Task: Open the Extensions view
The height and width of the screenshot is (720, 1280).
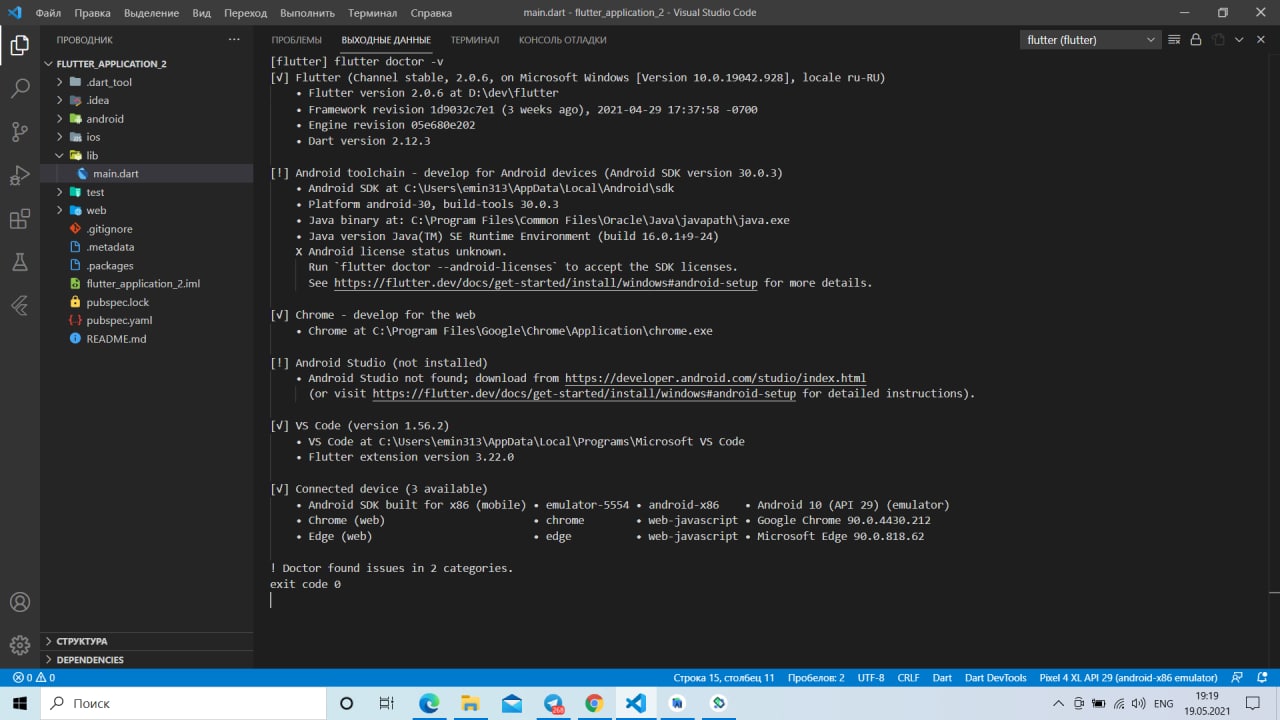Action: click(x=20, y=219)
